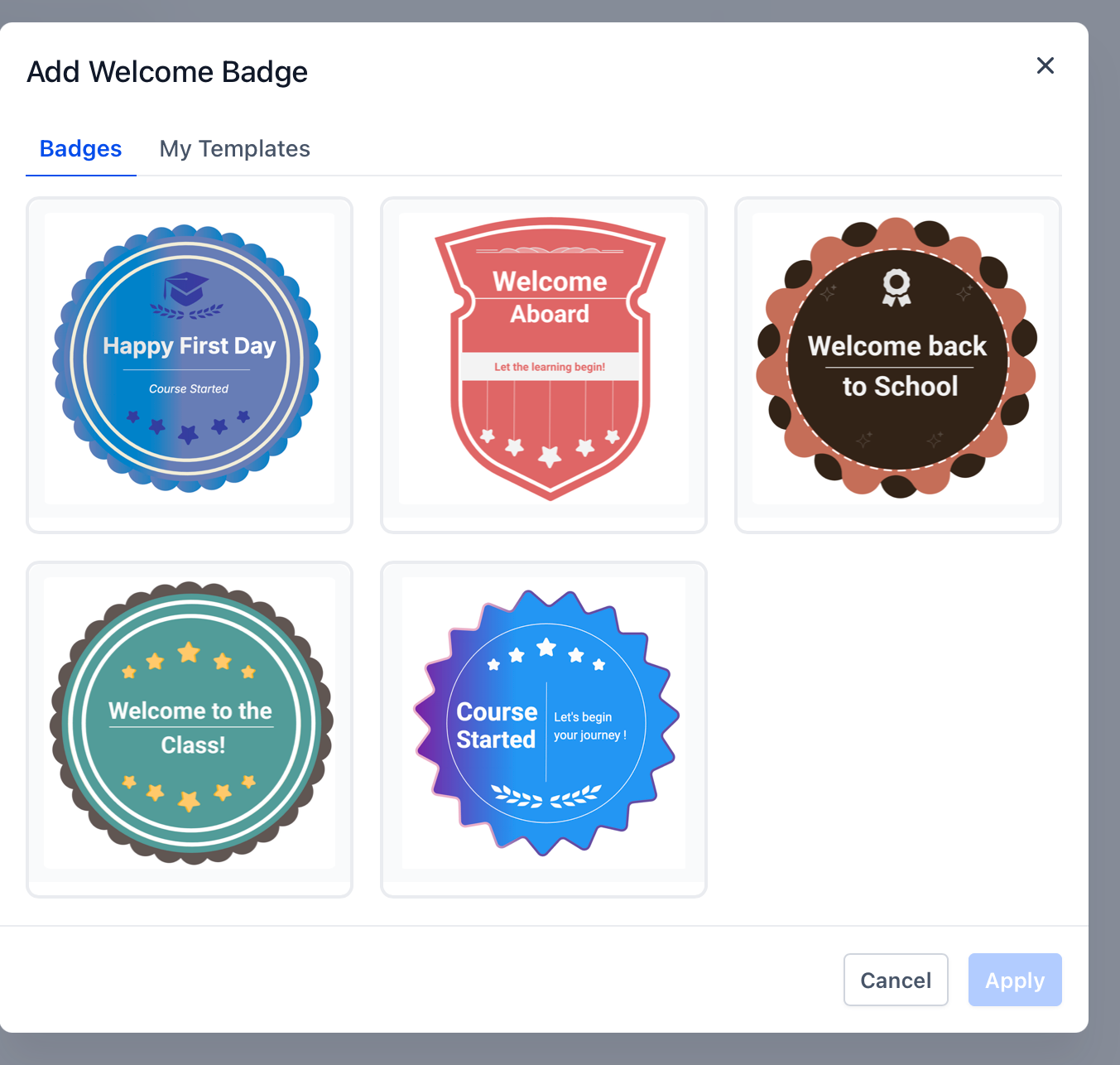
Task: Close the Add Welcome Badge dialog
Action: [1045, 65]
